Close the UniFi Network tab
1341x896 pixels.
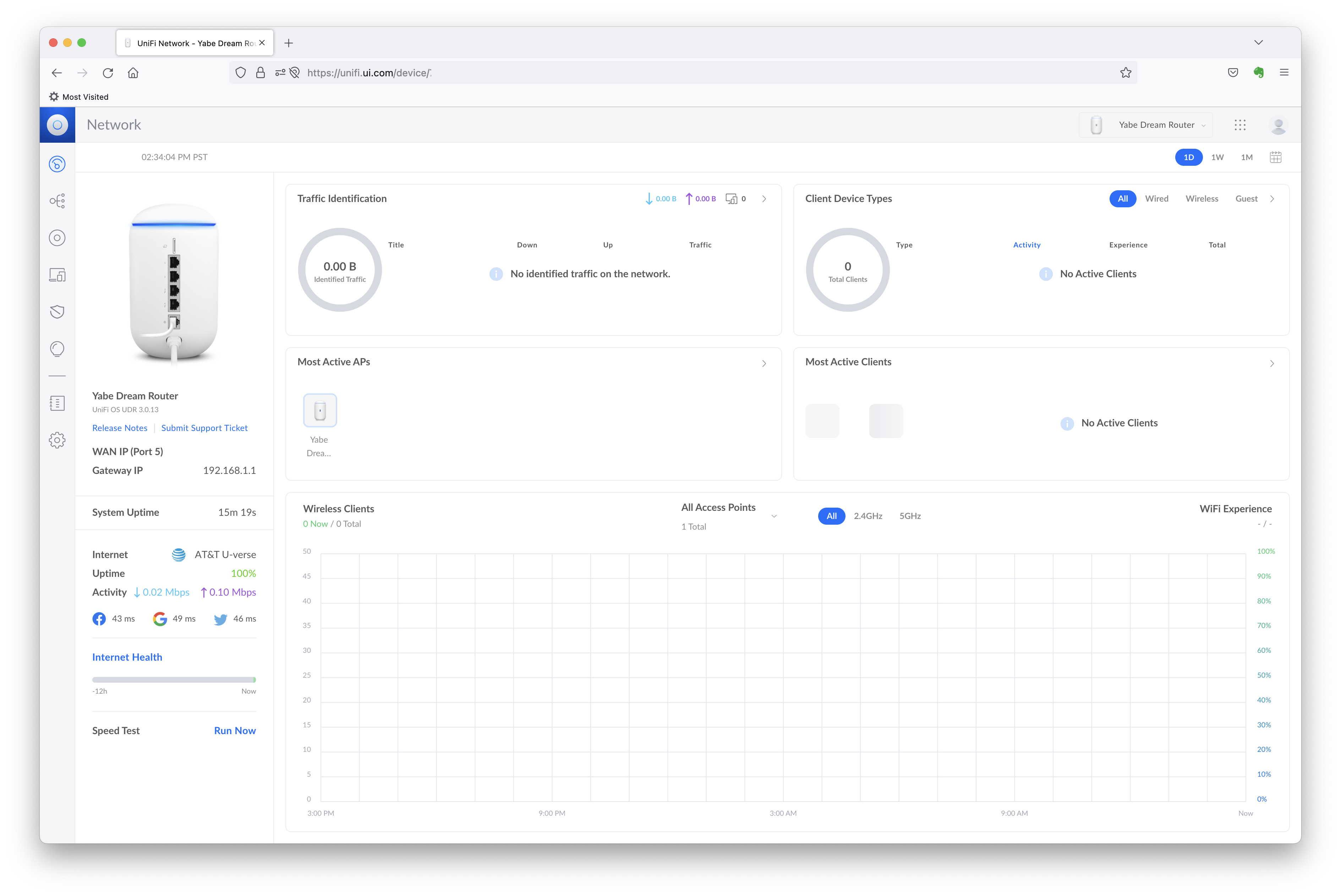click(262, 43)
